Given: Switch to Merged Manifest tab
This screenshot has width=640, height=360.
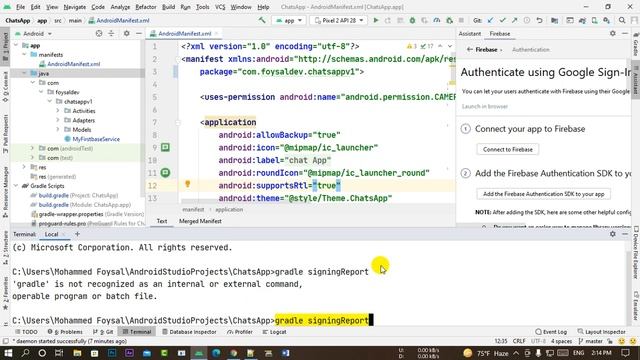Looking at the screenshot, I should [200, 221].
